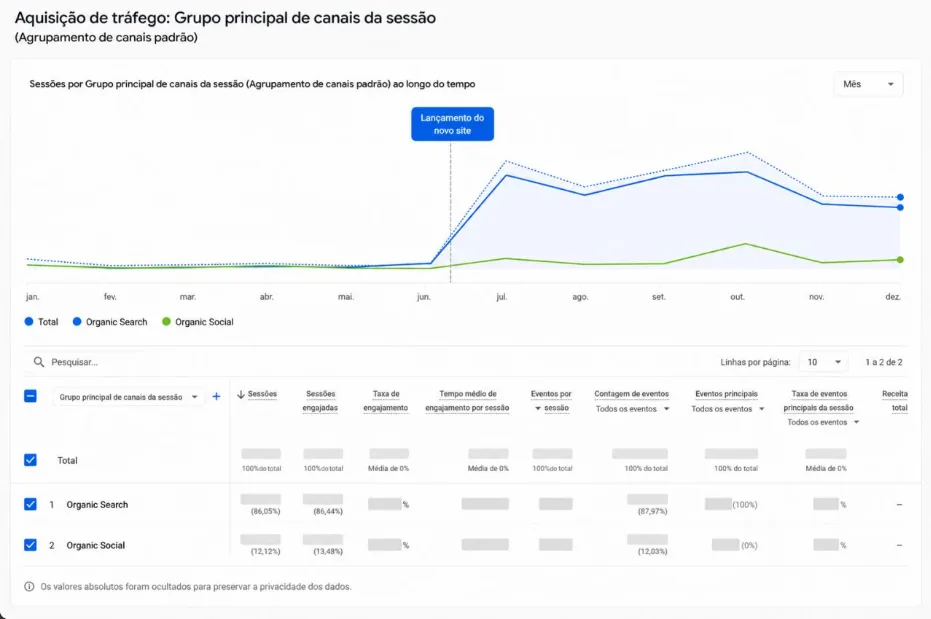Open Todos os eventos under Eventos principais
This screenshot has width=931, height=619.
tap(727, 409)
